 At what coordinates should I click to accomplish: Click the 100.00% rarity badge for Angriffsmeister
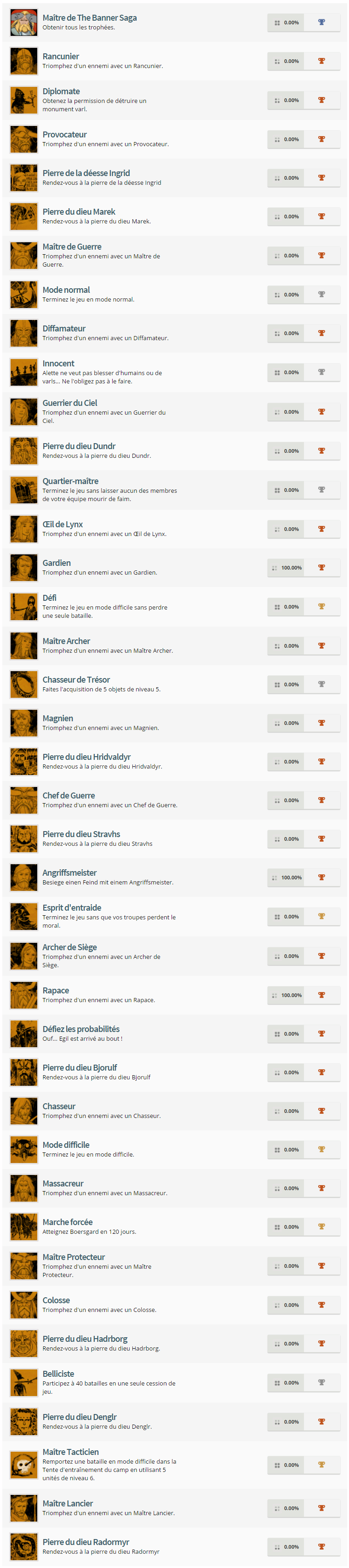286,877
